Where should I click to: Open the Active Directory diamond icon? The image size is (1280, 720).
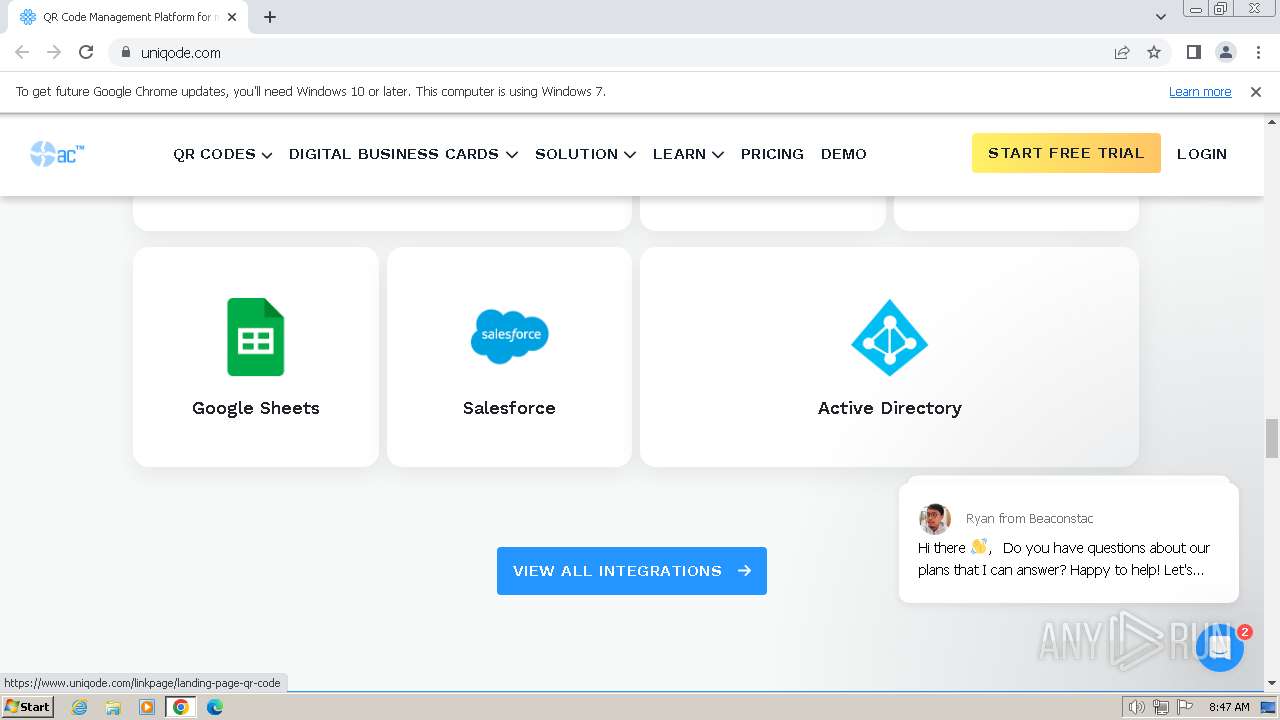889,337
